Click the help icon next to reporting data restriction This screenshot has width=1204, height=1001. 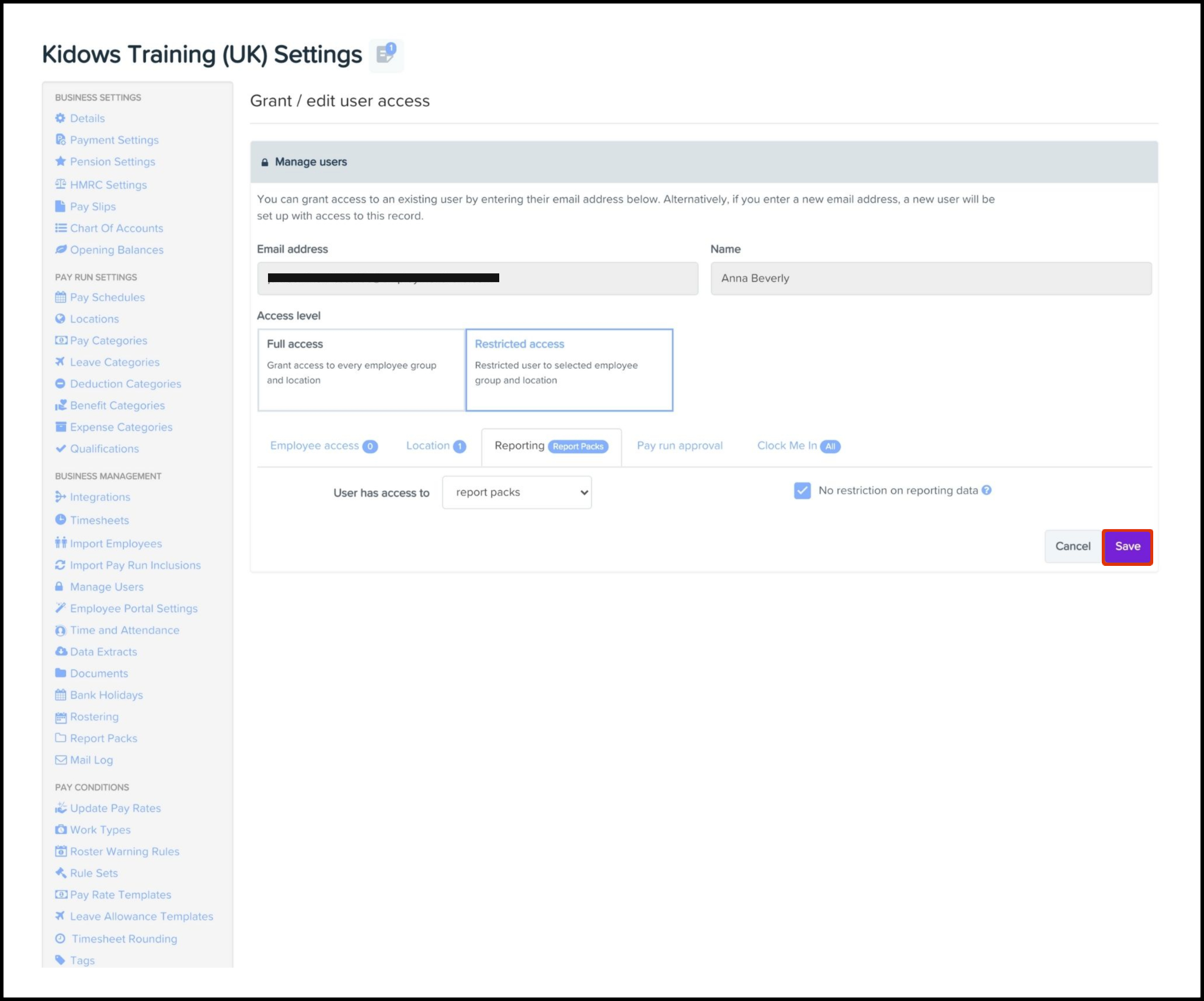click(x=986, y=490)
